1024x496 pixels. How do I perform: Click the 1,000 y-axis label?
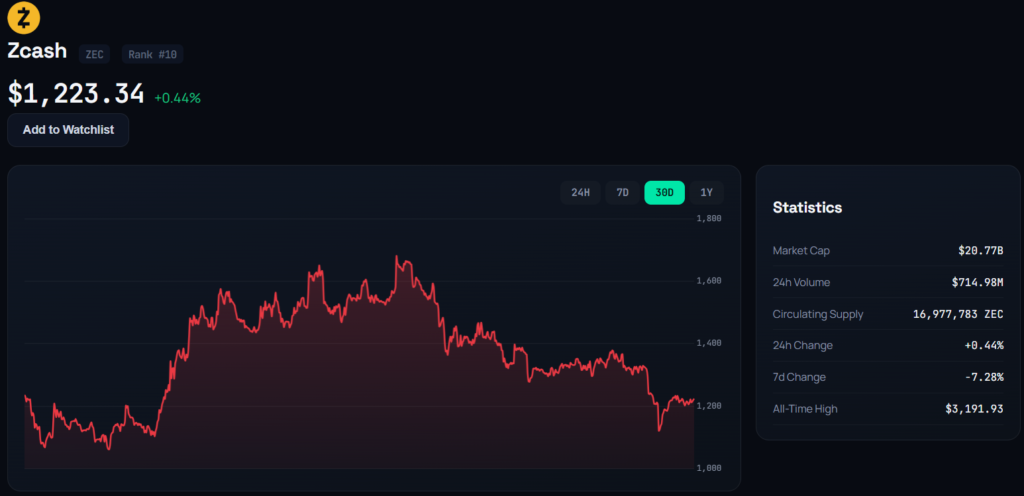pyautogui.click(x=709, y=468)
